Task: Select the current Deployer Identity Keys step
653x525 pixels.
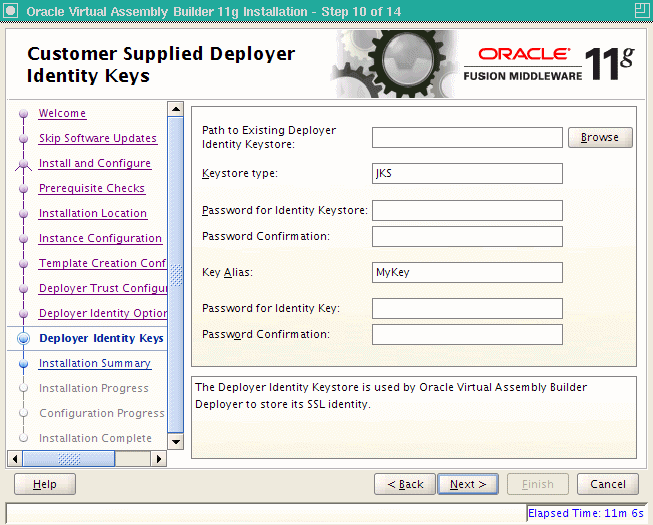Action: 101,338
